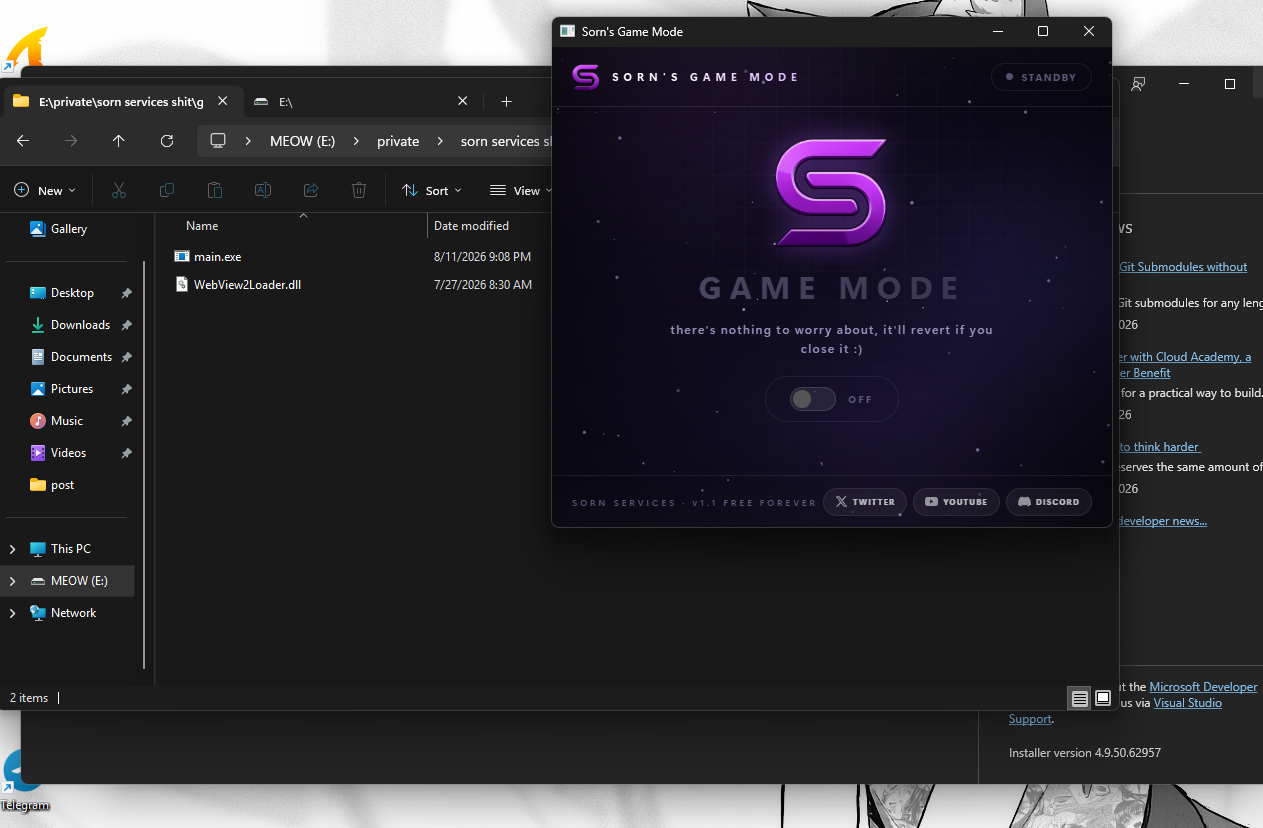Image resolution: width=1263 pixels, height=828 pixels.
Task: Click the Copy icon in toolbar
Action: coord(167,190)
